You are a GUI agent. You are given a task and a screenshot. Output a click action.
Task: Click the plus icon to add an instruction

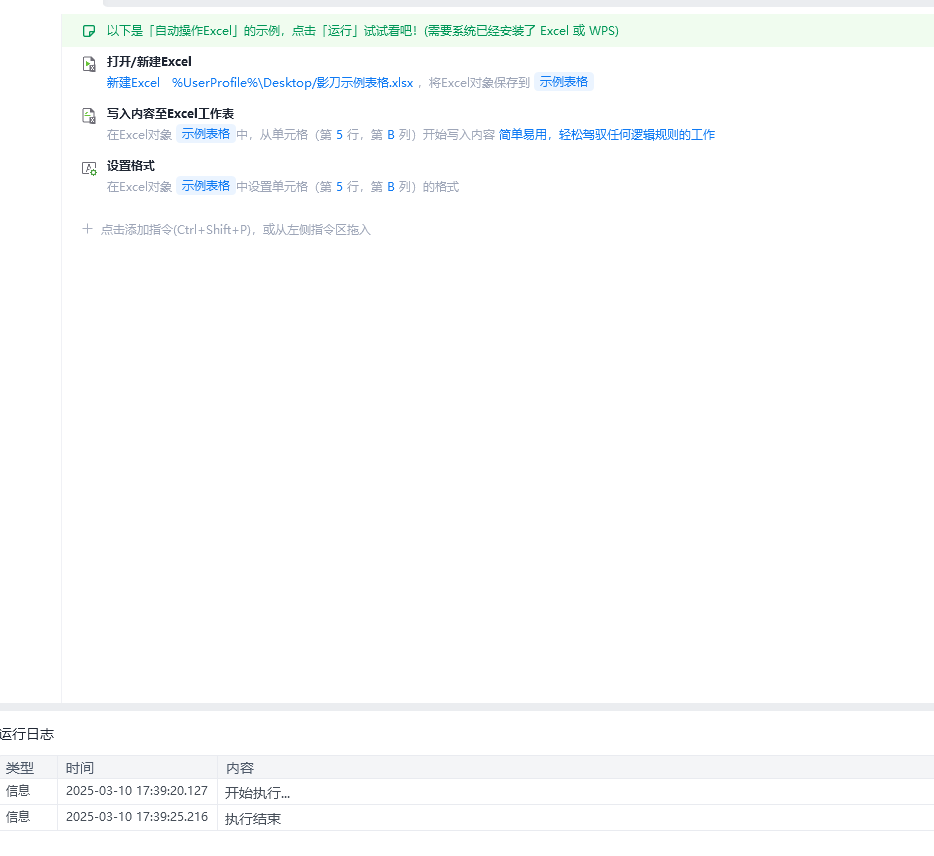[88, 229]
